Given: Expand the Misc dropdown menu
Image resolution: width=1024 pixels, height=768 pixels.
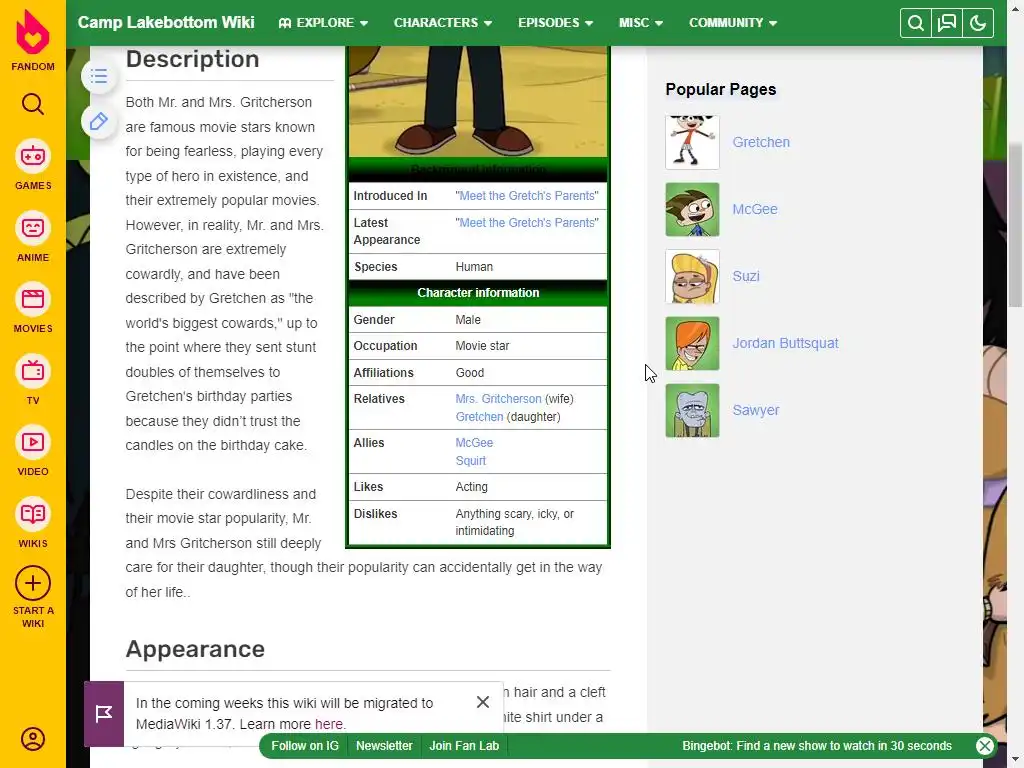Looking at the screenshot, I should click(x=641, y=23).
